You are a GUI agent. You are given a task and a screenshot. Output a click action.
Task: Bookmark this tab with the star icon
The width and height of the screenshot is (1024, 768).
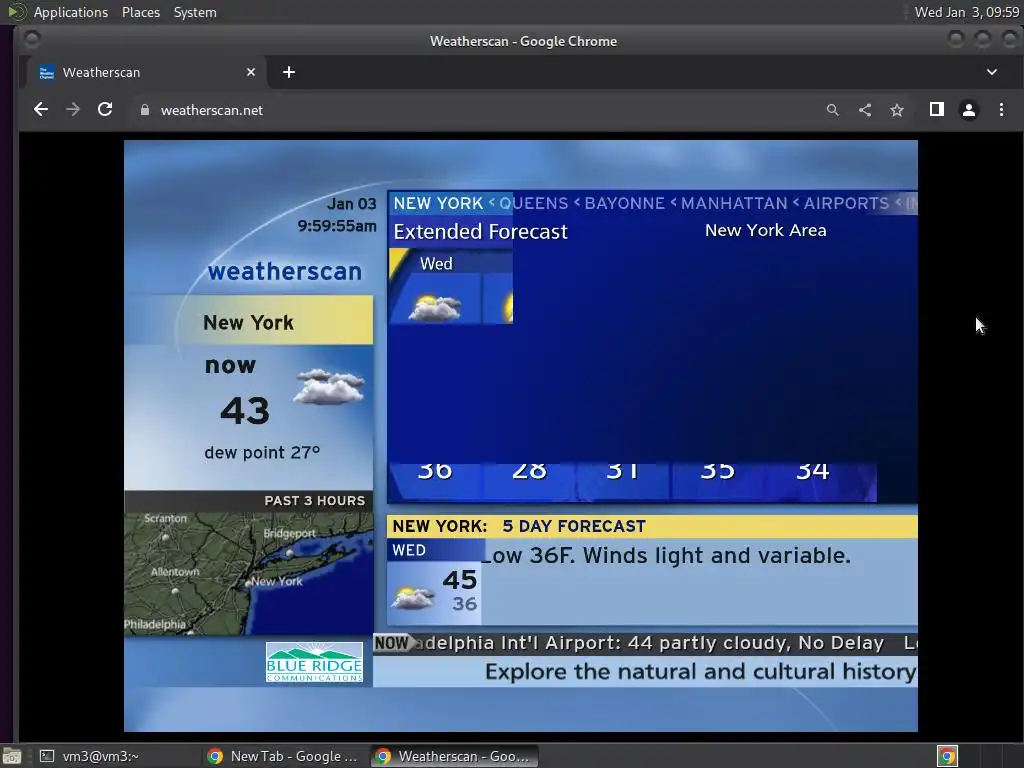(x=897, y=110)
